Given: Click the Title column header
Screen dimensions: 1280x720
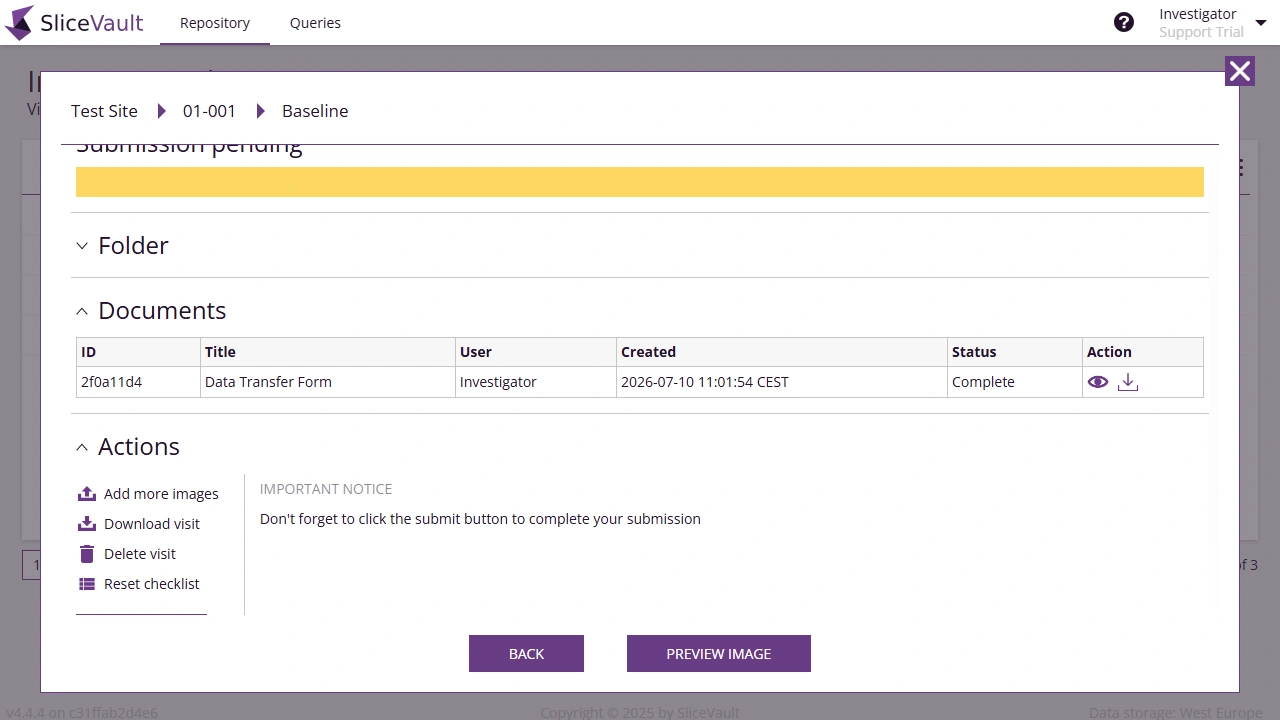Looking at the screenshot, I should pyautogui.click(x=328, y=352).
